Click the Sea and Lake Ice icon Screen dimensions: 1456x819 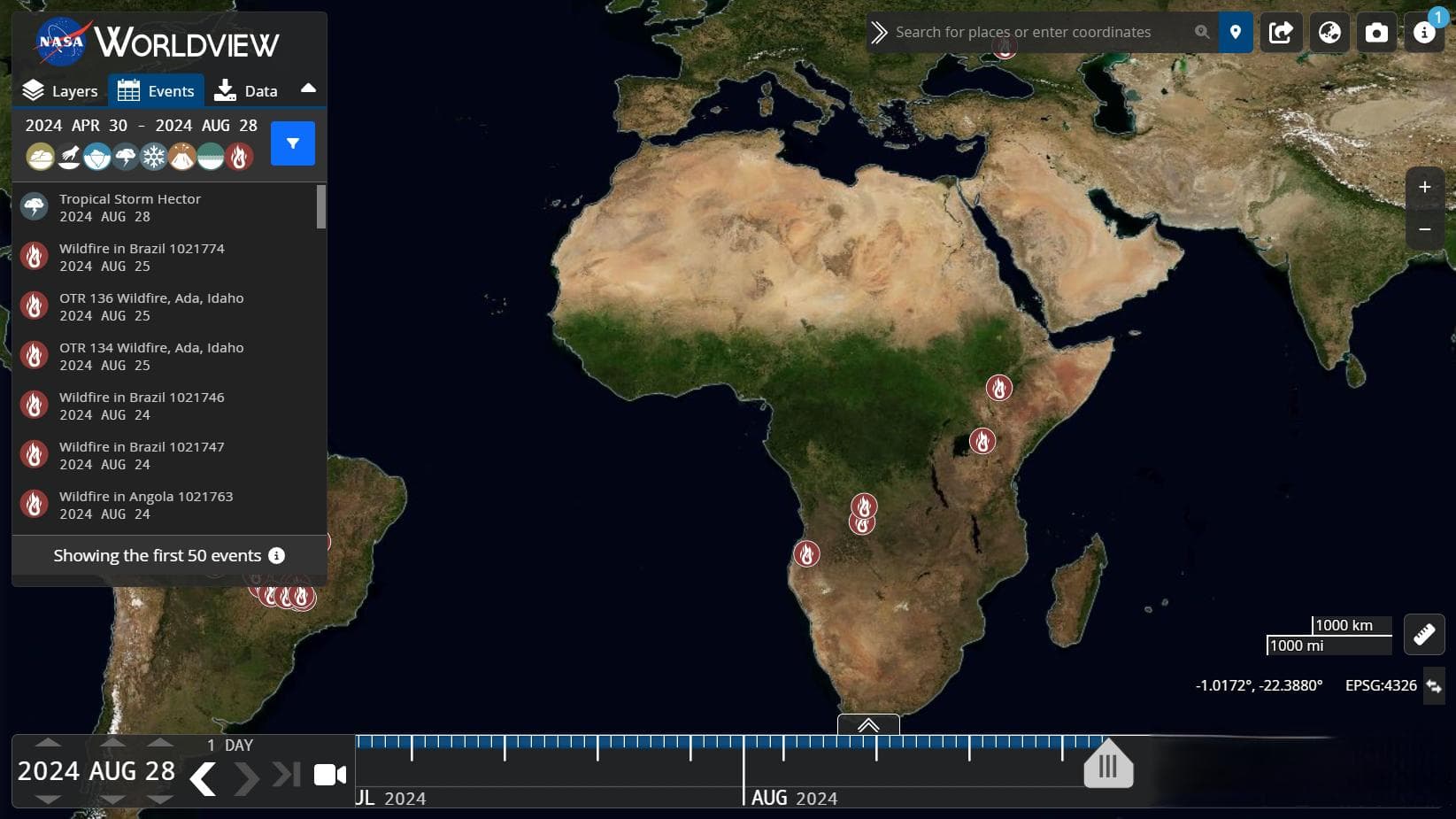pyautogui.click(x=97, y=157)
